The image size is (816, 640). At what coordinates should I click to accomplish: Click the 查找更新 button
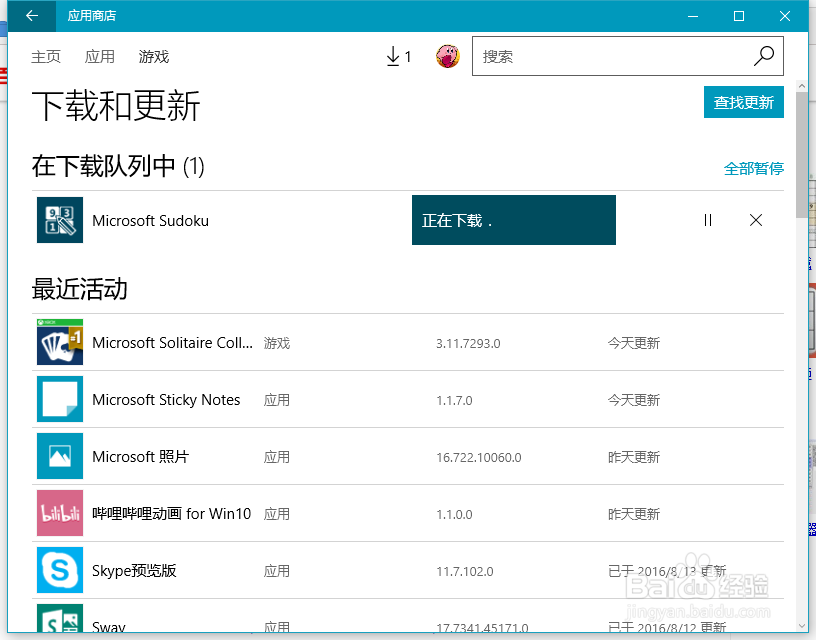coord(744,102)
